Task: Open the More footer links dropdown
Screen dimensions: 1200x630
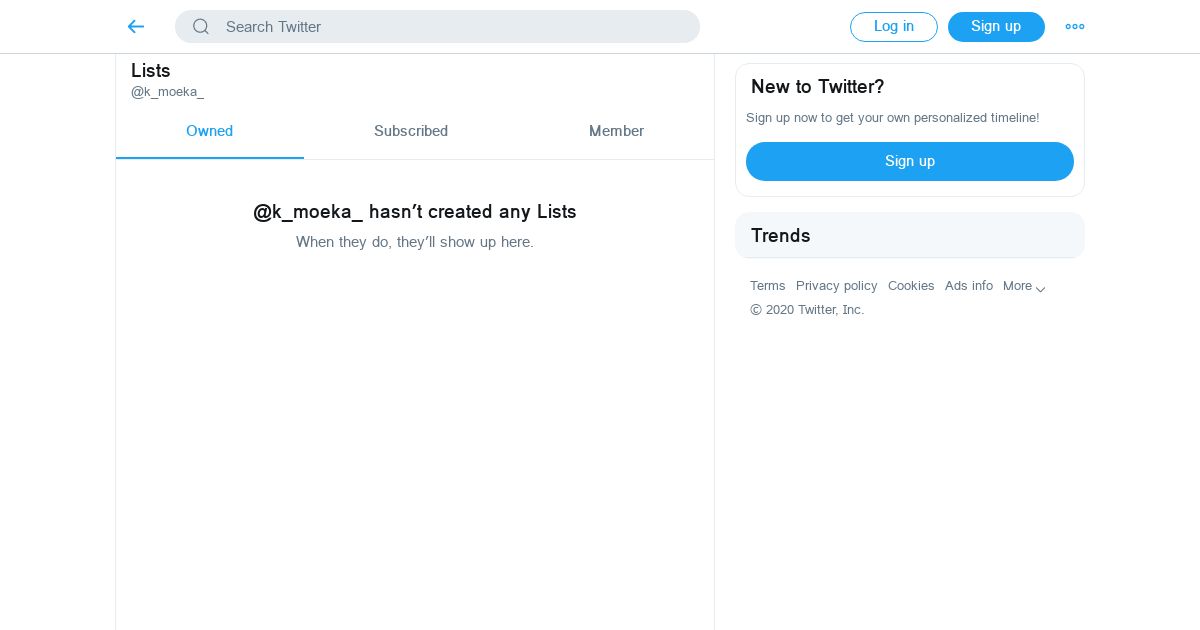Action: (1024, 286)
